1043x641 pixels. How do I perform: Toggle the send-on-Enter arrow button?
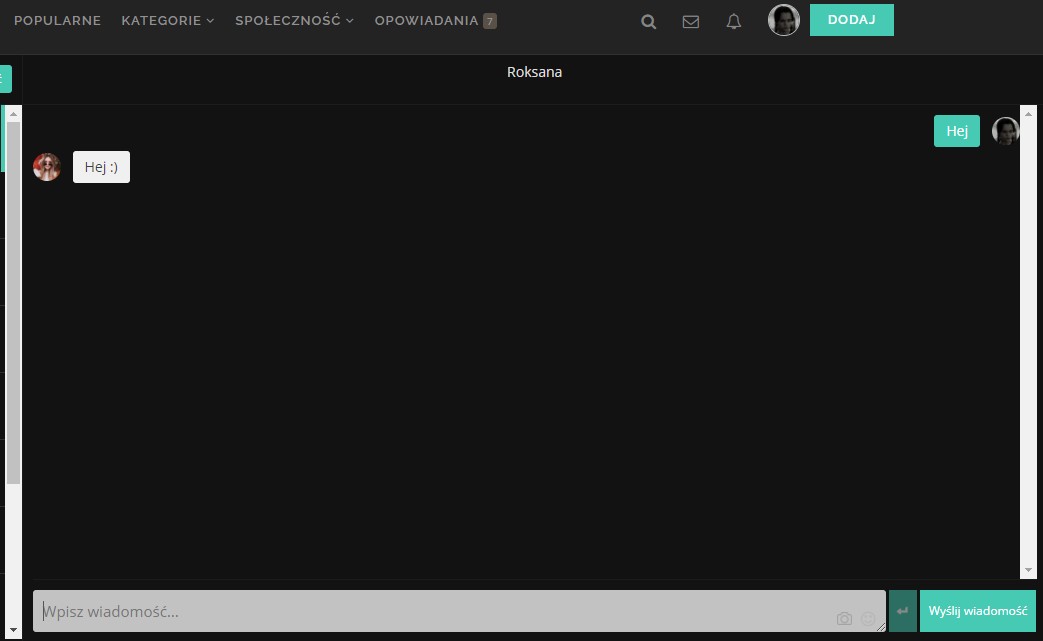tap(903, 611)
